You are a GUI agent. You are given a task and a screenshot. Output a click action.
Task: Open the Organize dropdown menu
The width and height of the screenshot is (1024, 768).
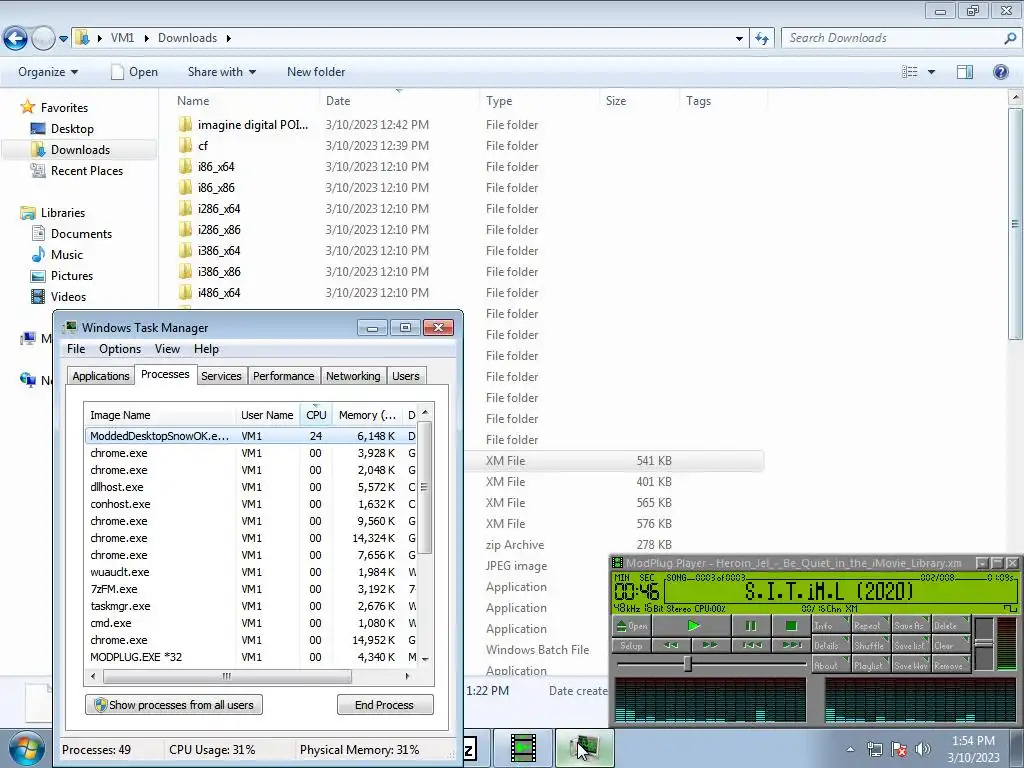coord(48,72)
